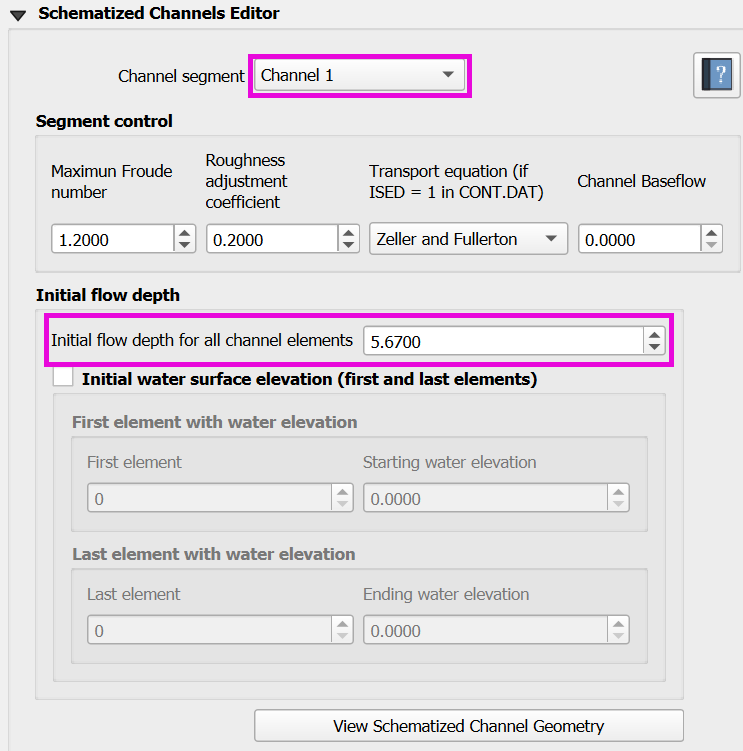Screen dimensions: 743x751
Task: Open the Transport equation dropdown
Action: [x=467, y=239]
